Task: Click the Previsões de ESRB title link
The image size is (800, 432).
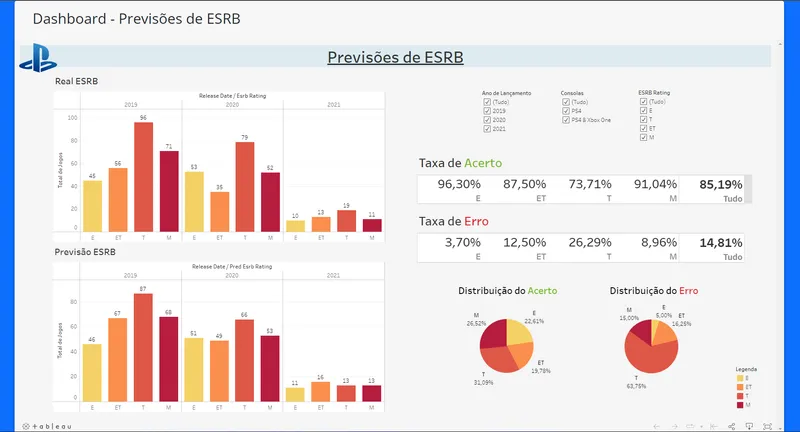Action: [395, 57]
